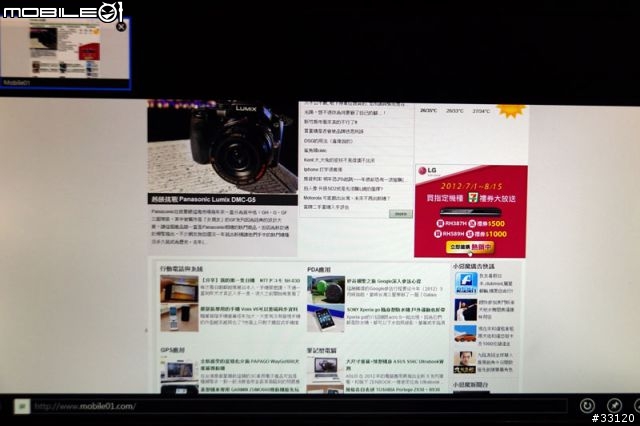
Task: Open the Google article Android figure thumbnail
Action: pos(326,289)
